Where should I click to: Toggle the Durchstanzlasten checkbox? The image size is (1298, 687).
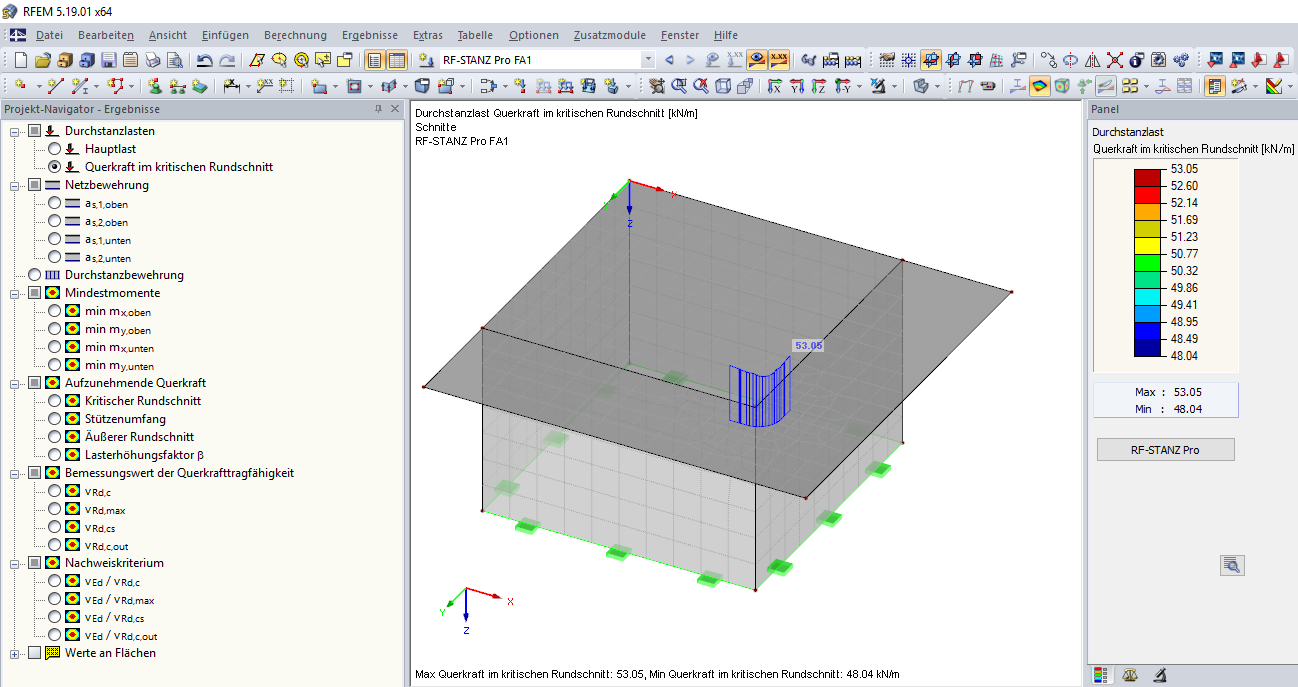[x=35, y=131]
